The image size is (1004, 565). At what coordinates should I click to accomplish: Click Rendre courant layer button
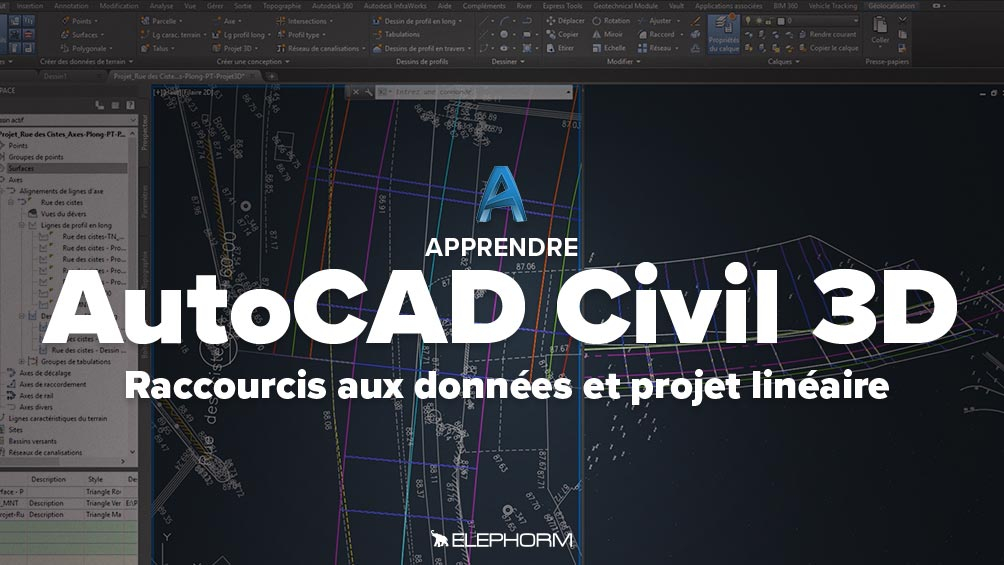(x=829, y=34)
